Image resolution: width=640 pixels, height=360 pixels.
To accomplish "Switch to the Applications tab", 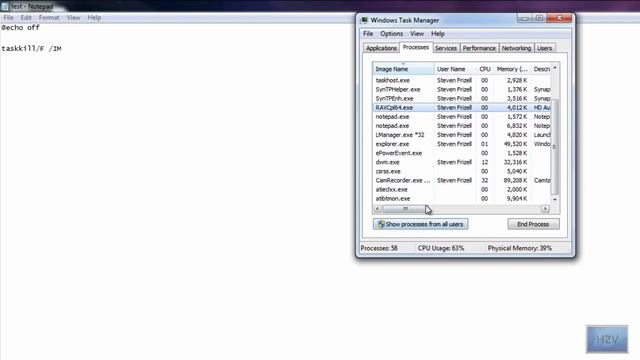I will pos(381,48).
